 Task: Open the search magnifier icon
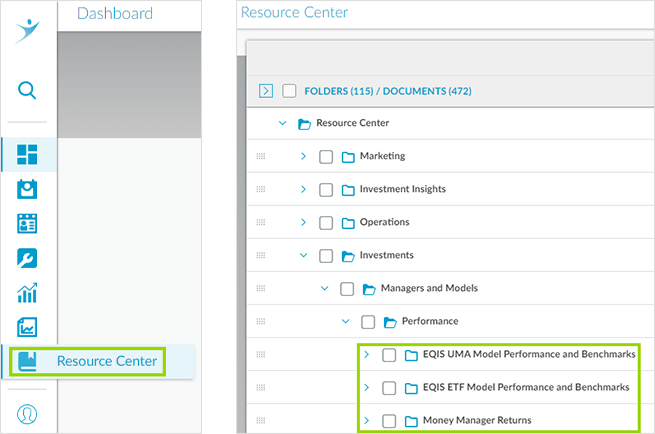27,90
